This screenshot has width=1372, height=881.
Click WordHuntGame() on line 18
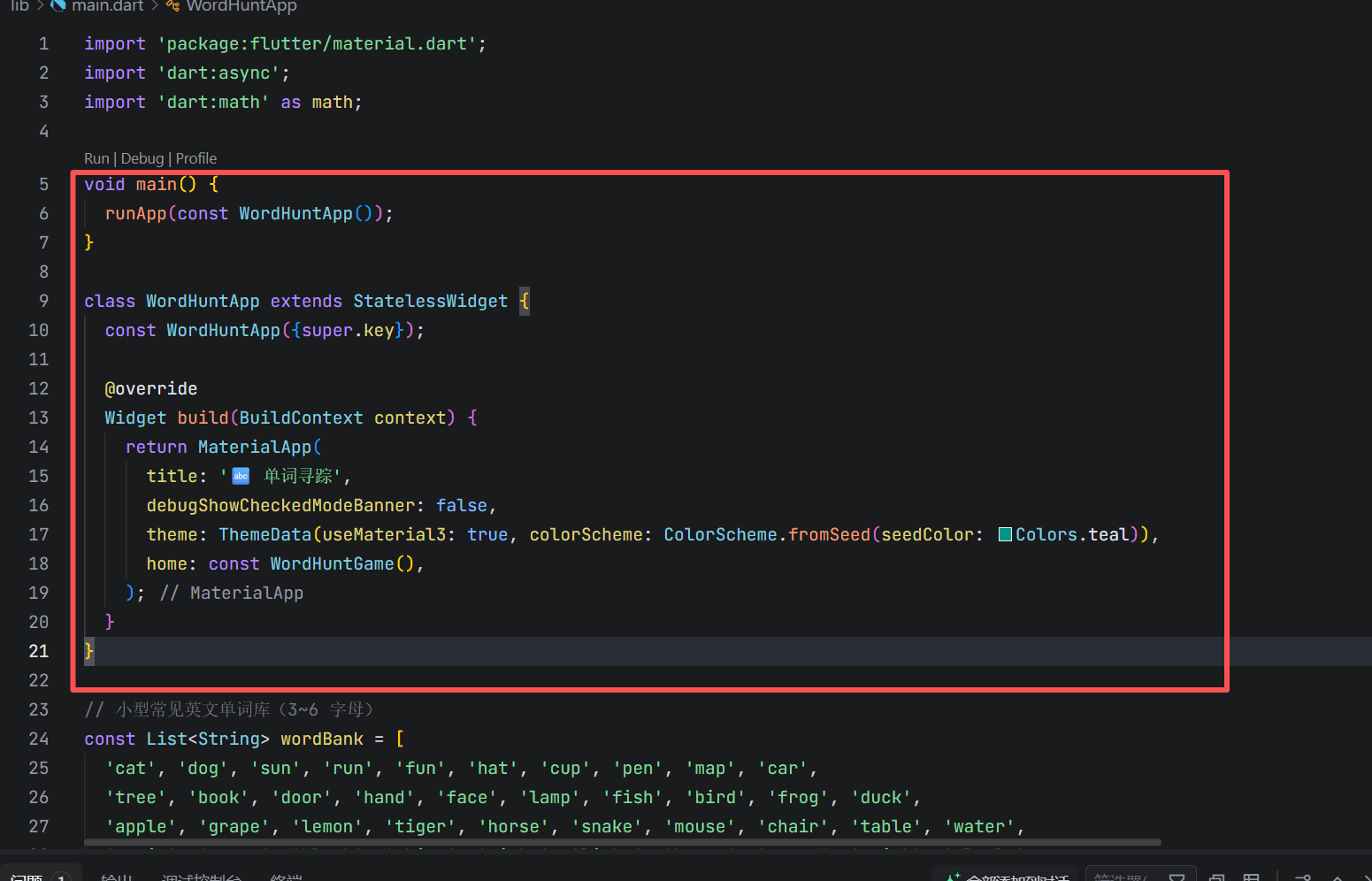point(341,563)
